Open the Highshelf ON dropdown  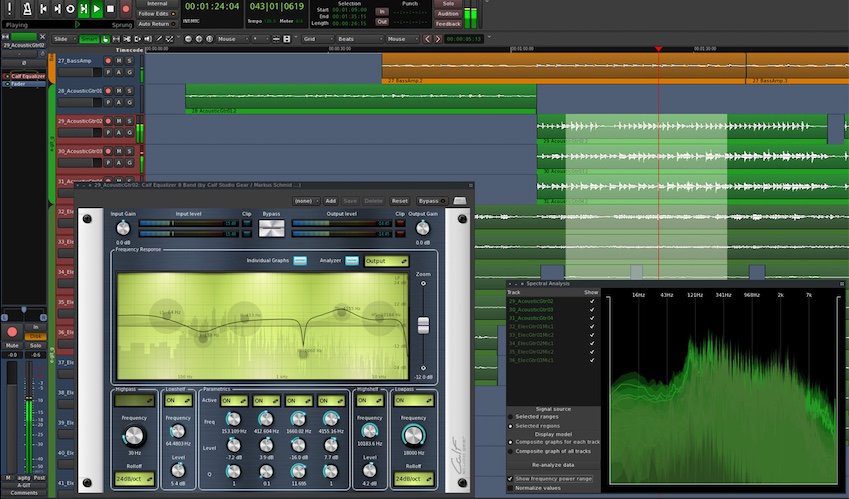pyautogui.click(x=370, y=400)
